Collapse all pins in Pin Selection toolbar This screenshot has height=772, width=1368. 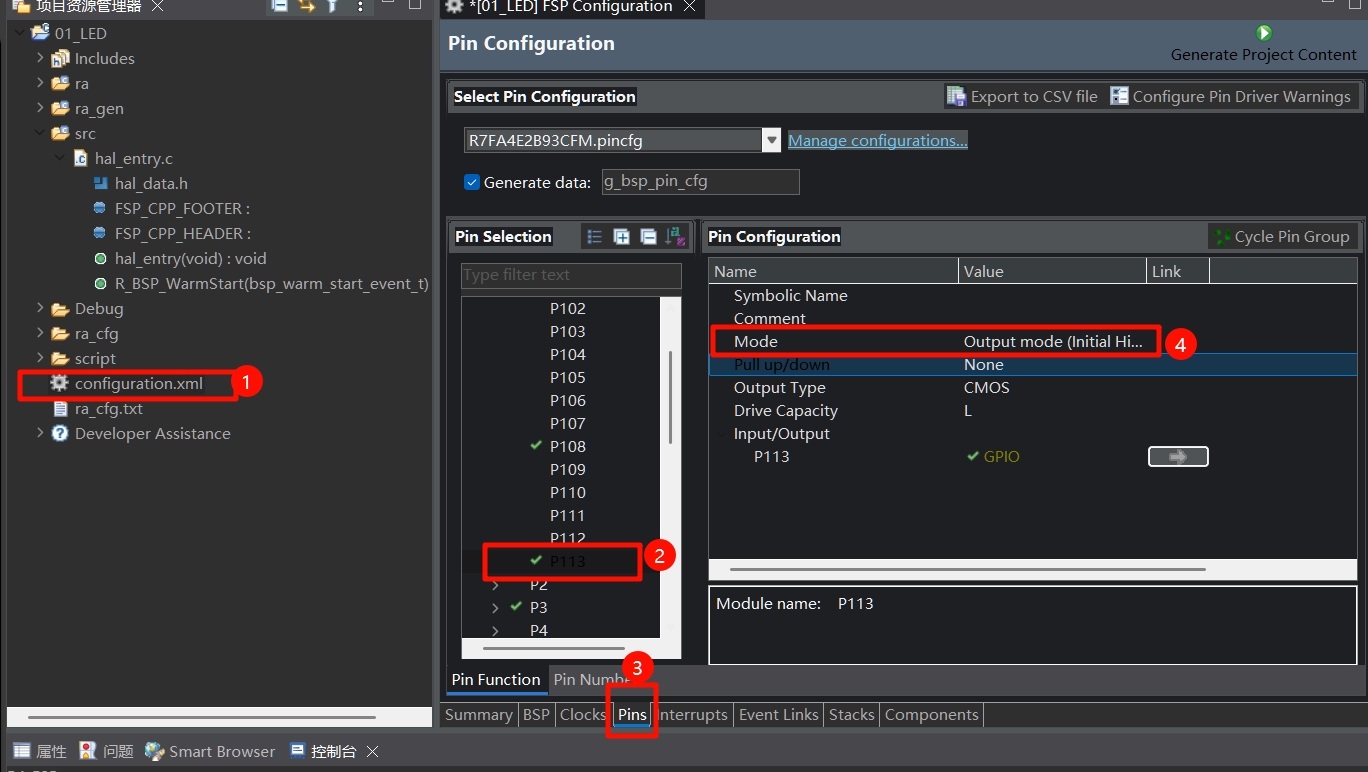point(648,237)
